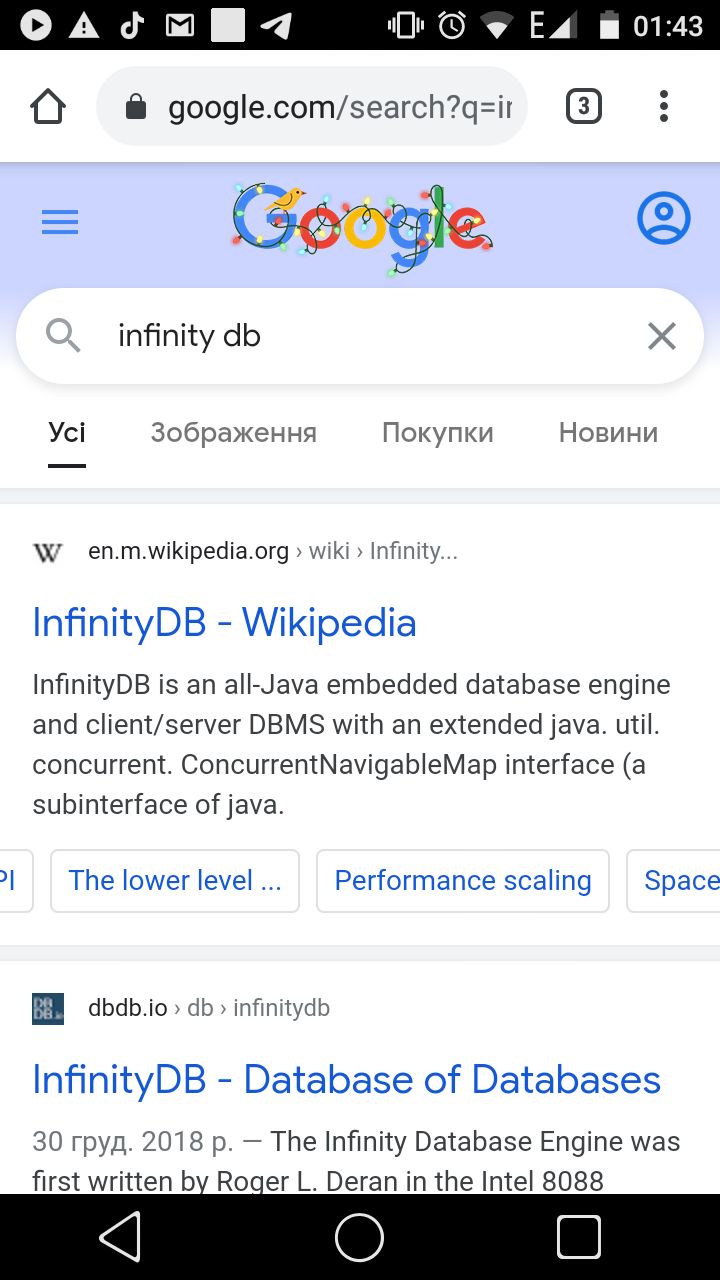Switch to the Новини tab
This screenshot has width=720, height=1280.
click(608, 433)
